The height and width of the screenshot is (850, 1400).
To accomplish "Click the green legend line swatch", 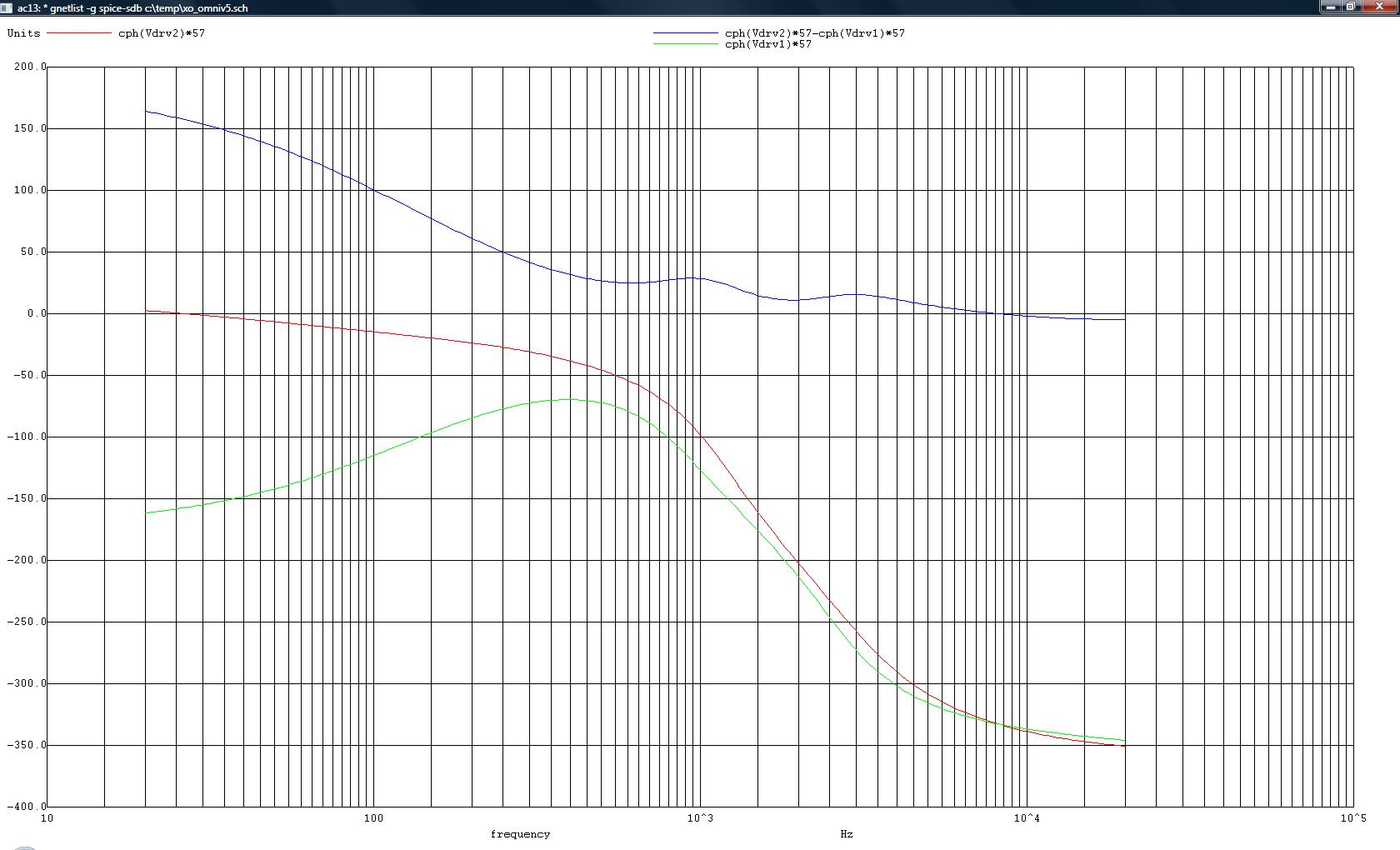I will [x=685, y=44].
